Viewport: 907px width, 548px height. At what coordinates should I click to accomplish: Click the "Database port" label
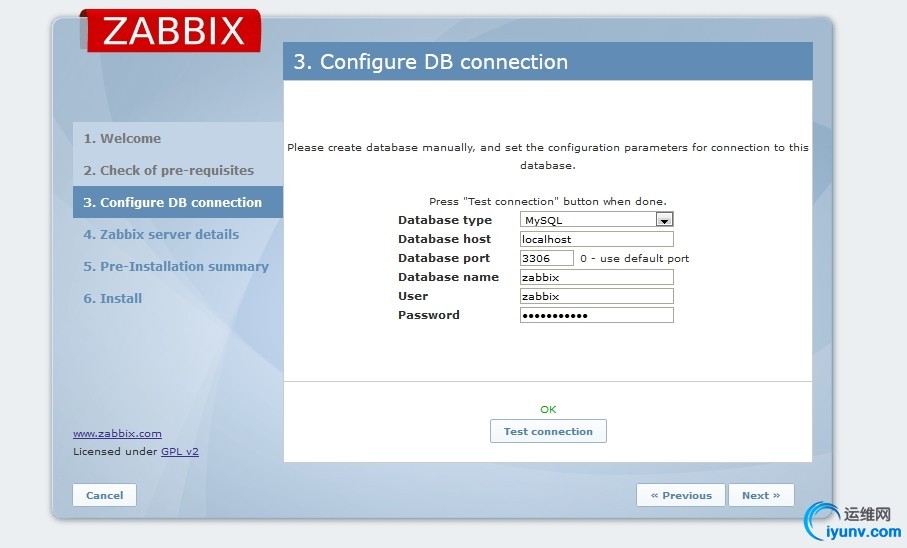coord(444,258)
